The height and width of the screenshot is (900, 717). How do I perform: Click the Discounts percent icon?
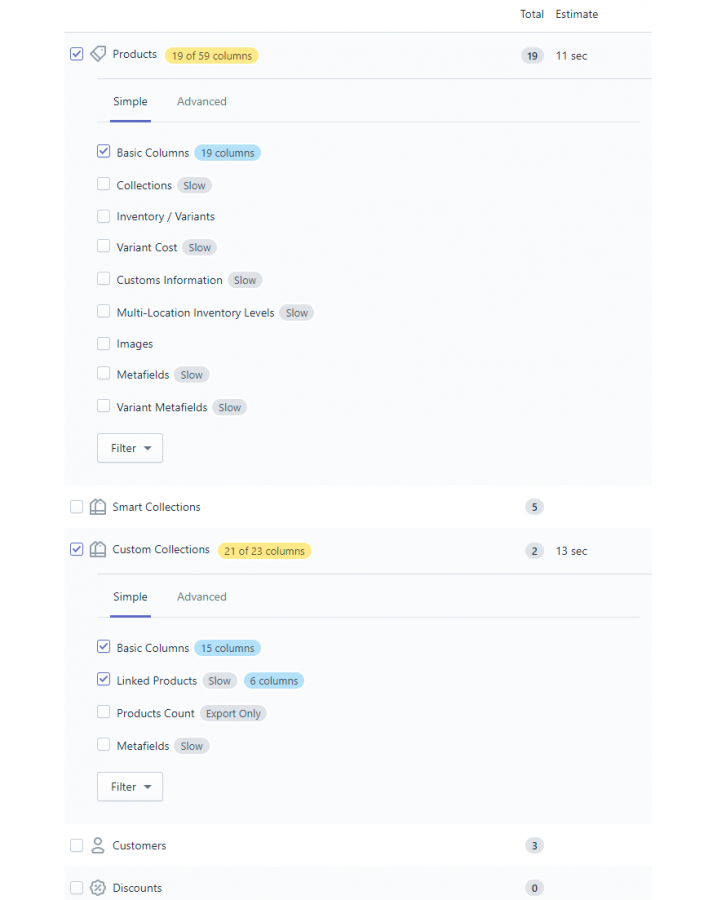click(x=98, y=888)
